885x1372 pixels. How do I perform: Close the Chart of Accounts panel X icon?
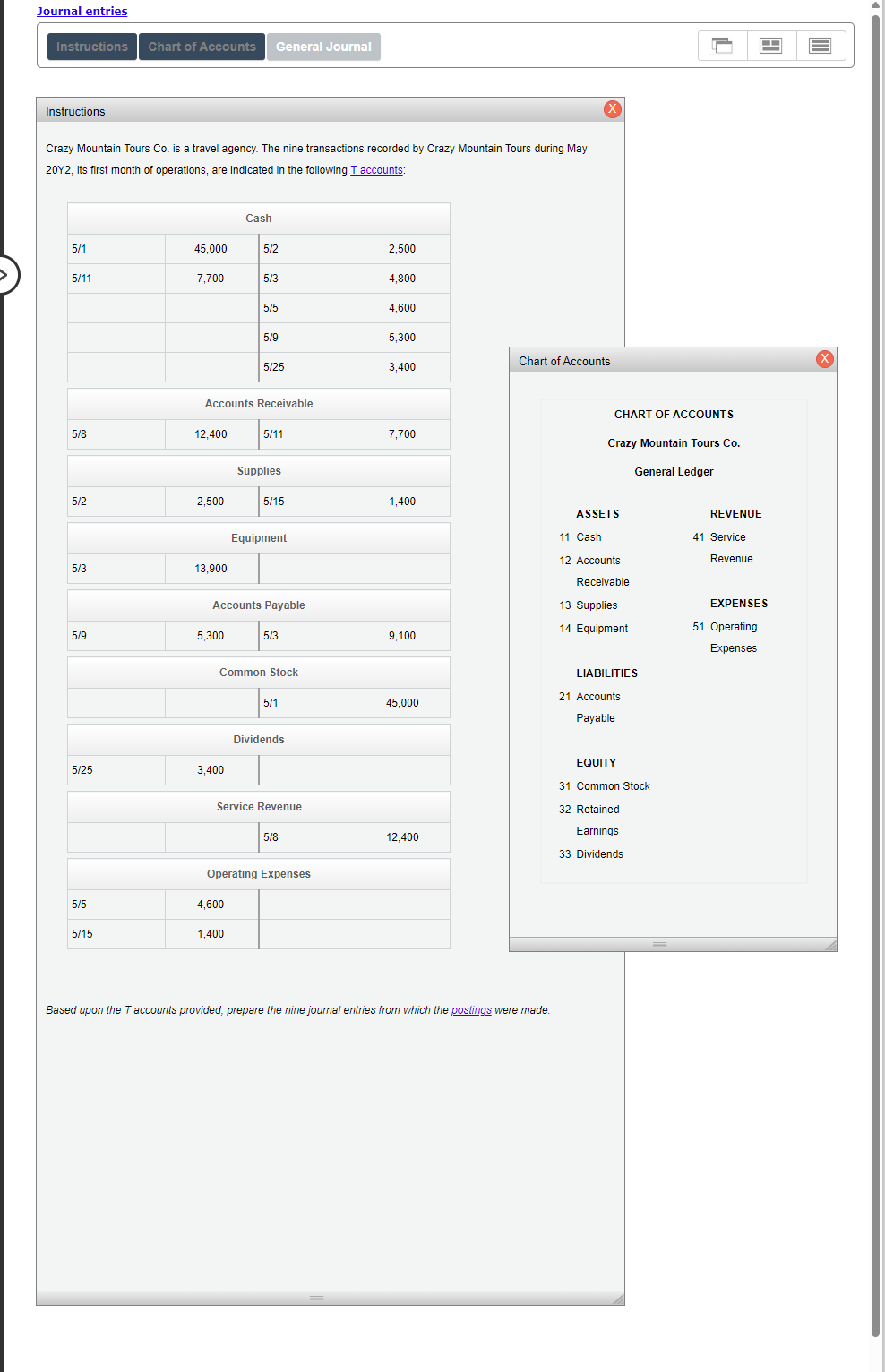click(x=823, y=358)
